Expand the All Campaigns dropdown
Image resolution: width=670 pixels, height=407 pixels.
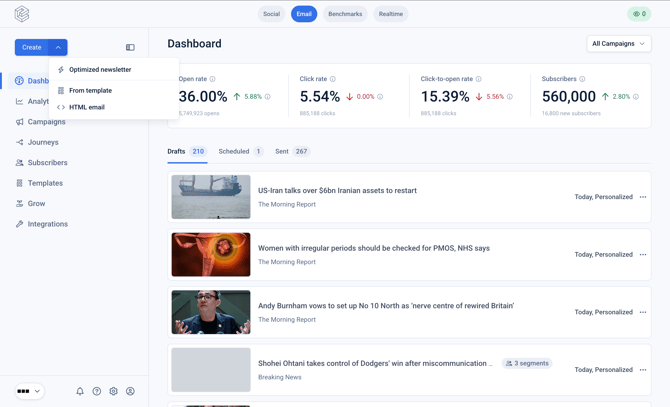click(619, 44)
